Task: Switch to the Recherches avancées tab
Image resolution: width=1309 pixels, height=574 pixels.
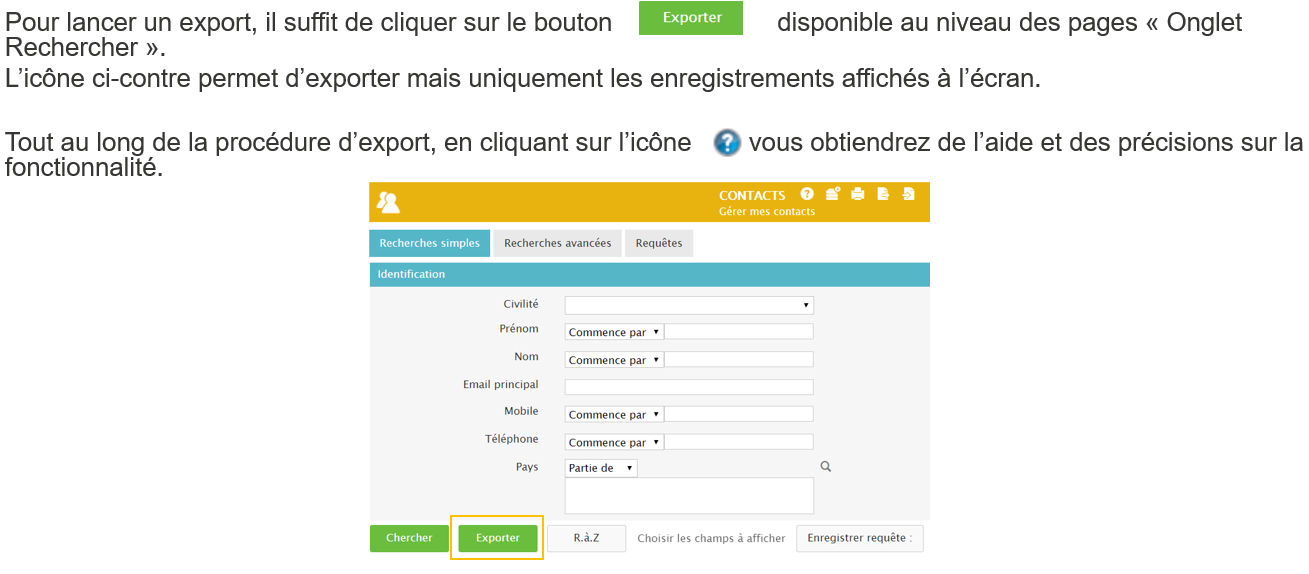Action: click(557, 243)
